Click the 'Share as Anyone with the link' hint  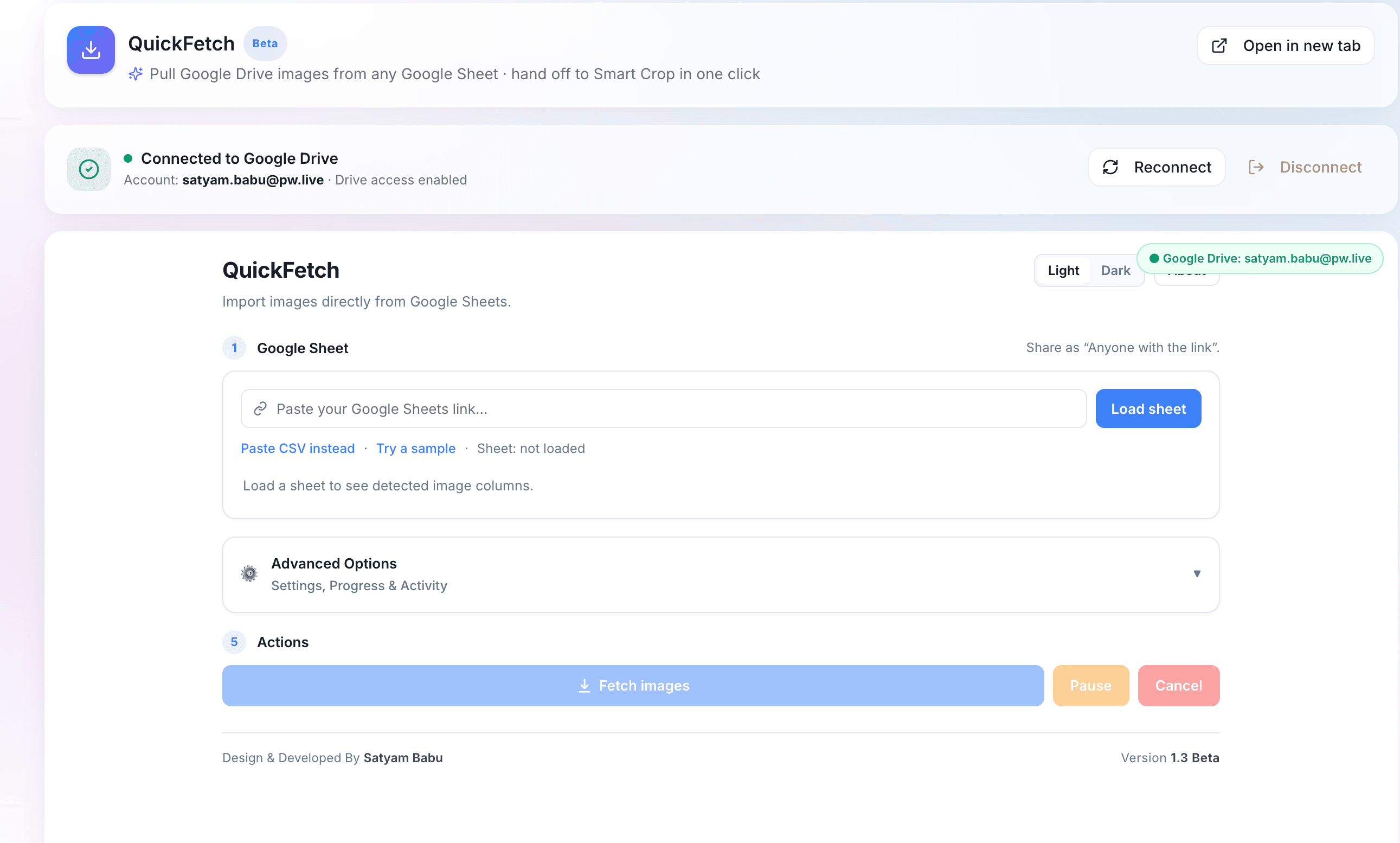pyautogui.click(x=1122, y=348)
